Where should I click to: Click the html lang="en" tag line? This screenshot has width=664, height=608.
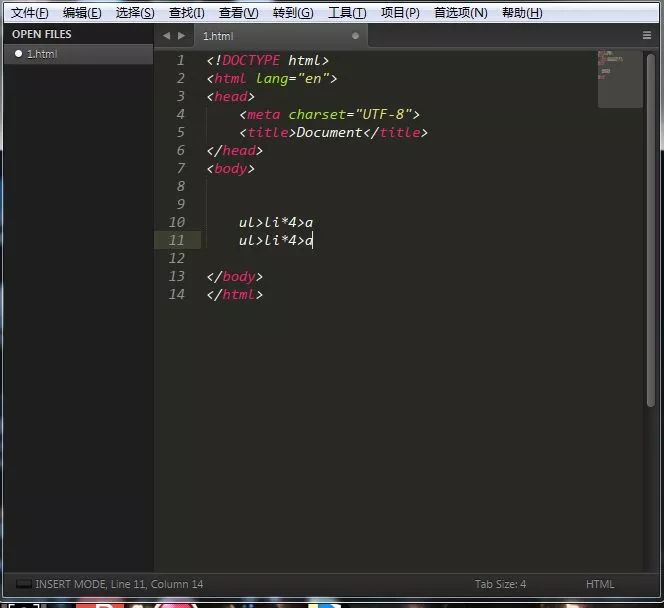click(272, 79)
